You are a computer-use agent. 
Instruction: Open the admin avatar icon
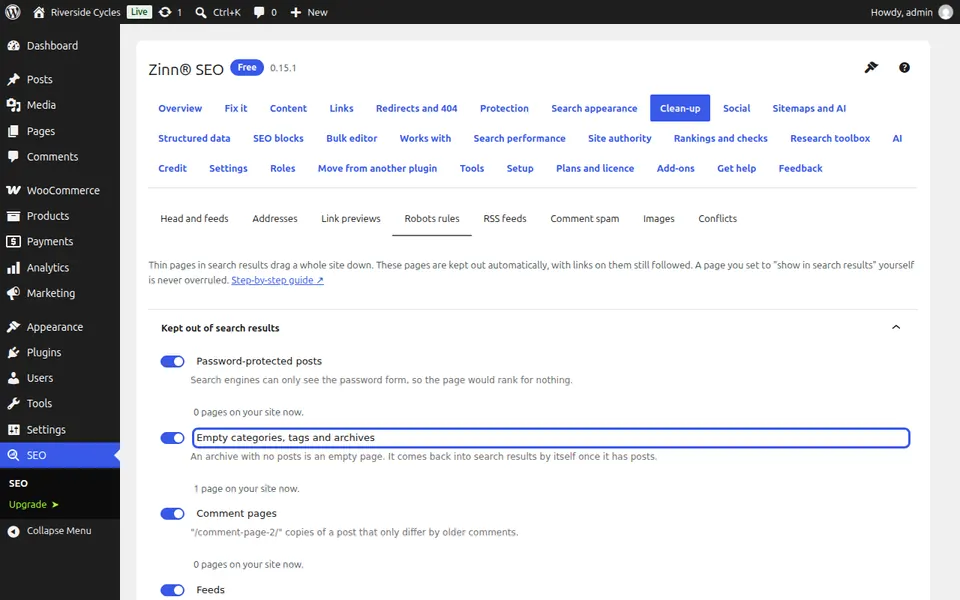click(946, 12)
